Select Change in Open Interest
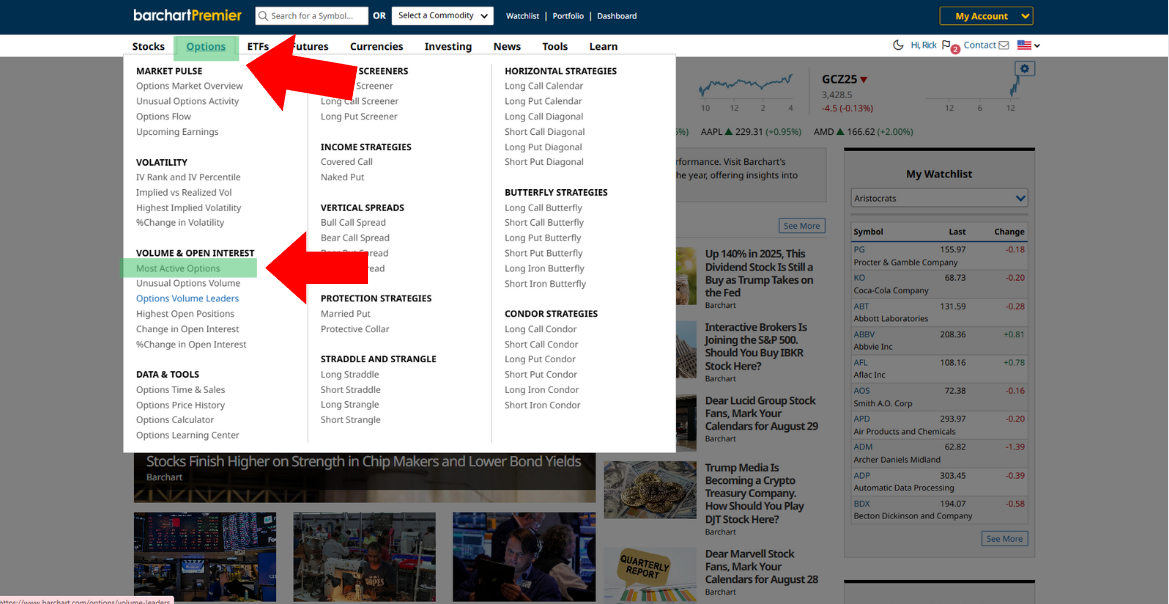Screen dimensions: 1169x604 [187, 329]
